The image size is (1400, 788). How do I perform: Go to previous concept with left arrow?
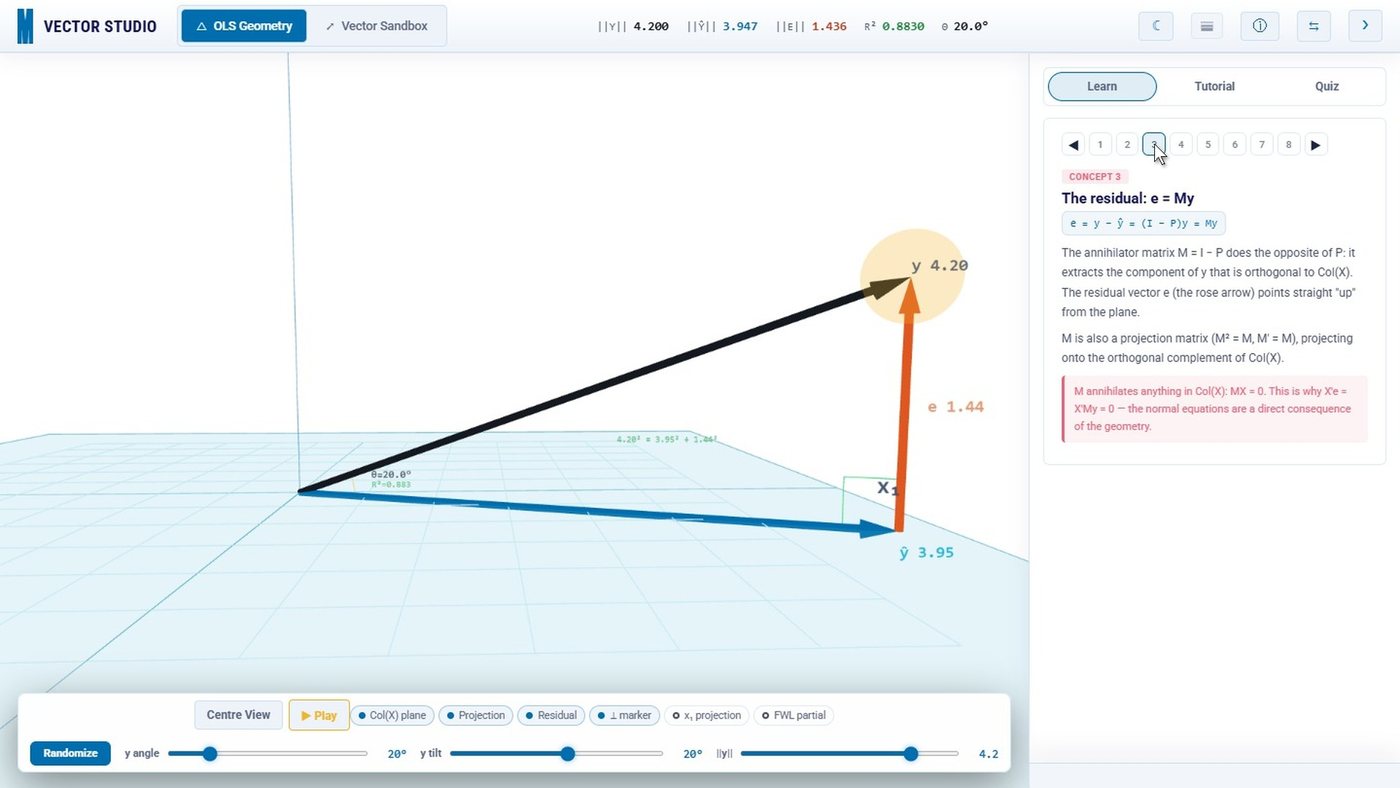pyautogui.click(x=1074, y=145)
